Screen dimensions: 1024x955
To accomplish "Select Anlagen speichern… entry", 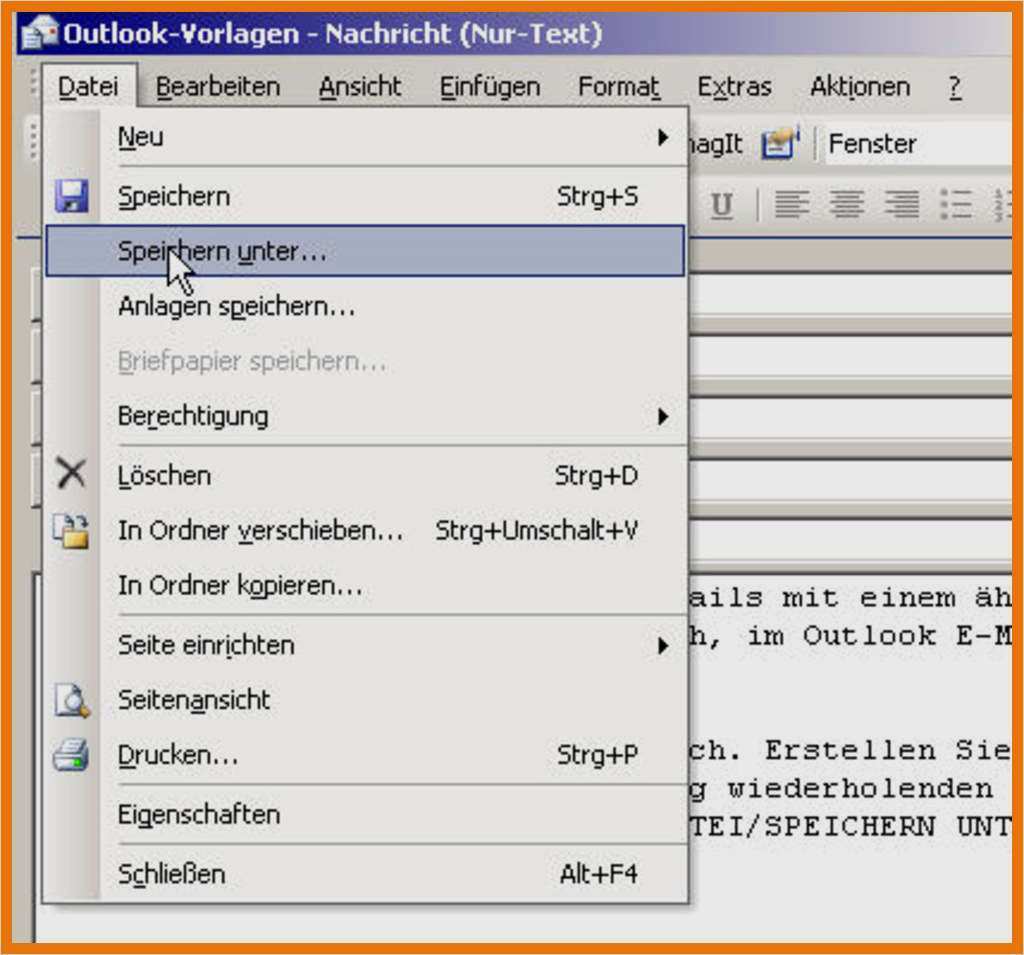I will (236, 307).
